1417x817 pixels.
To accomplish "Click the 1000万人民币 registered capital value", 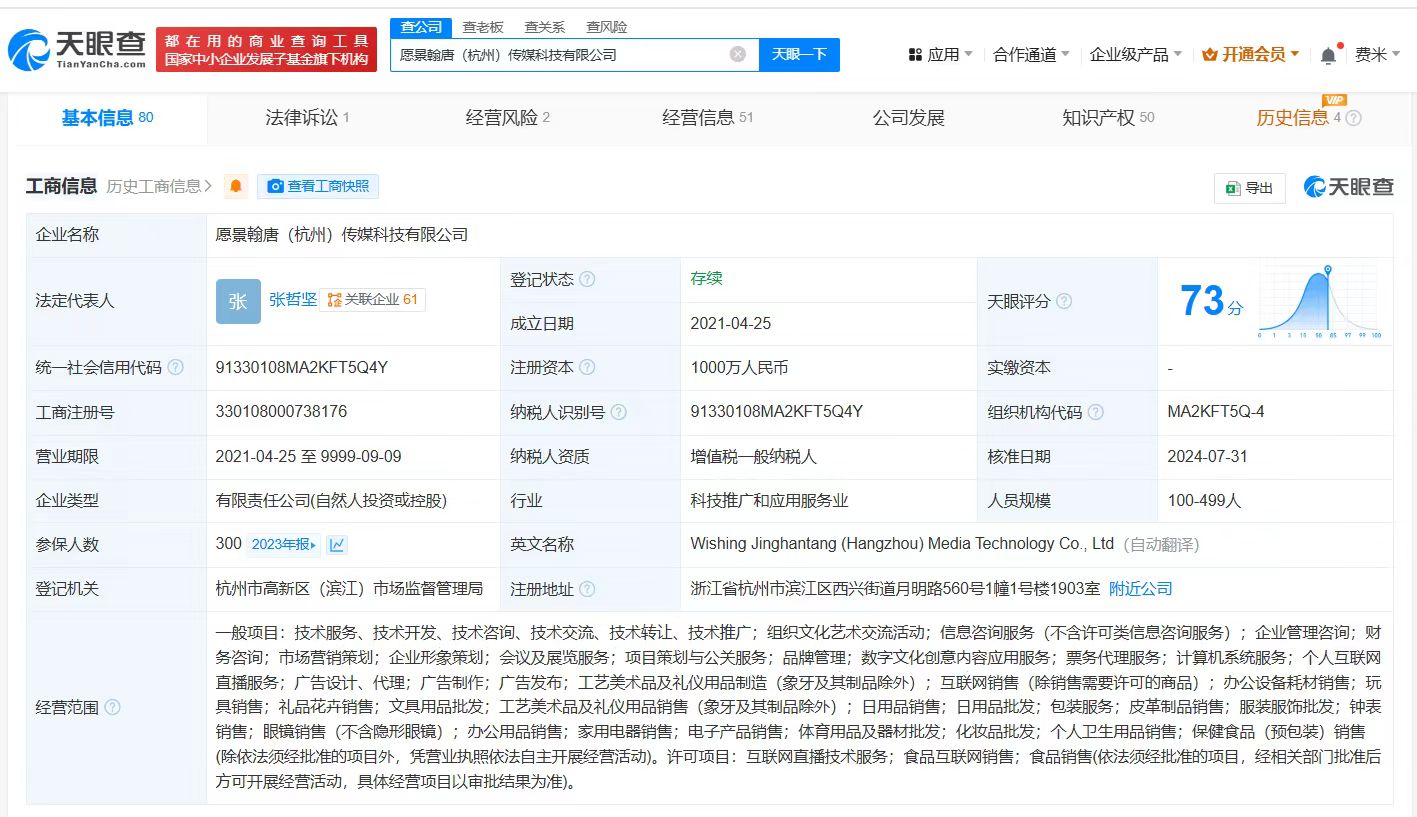I will 739,367.
